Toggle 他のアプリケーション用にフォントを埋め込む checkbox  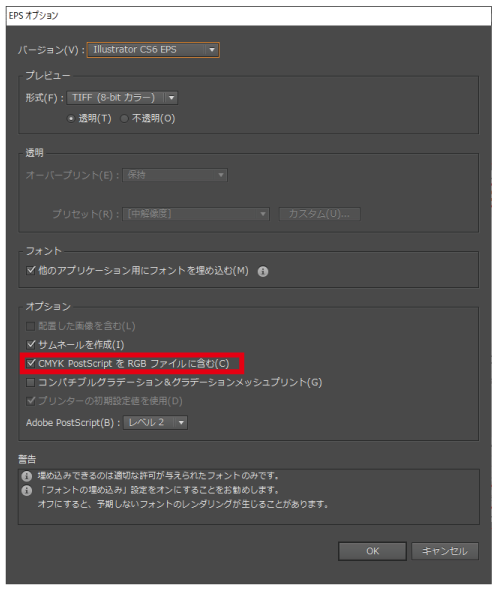(31, 270)
